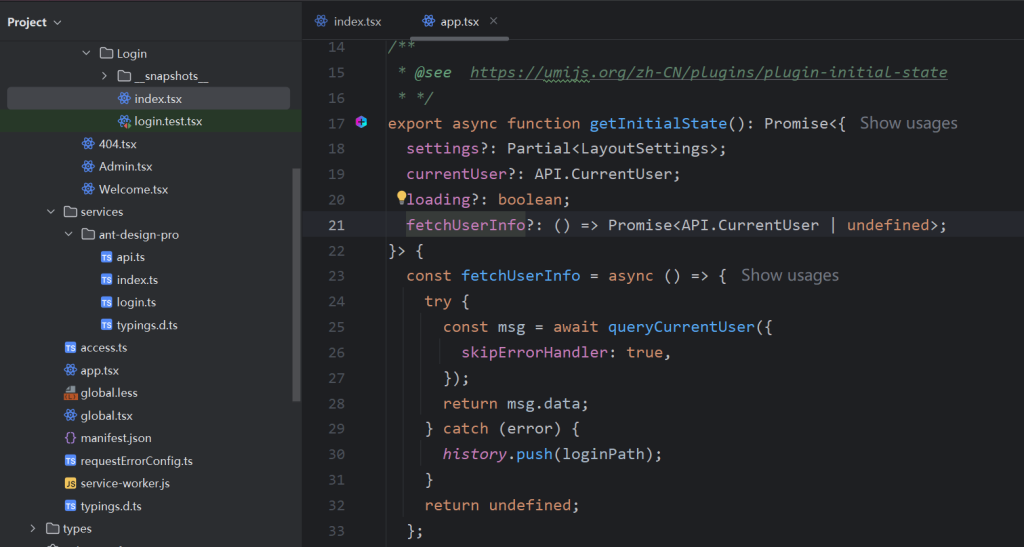The width and height of the screenshot is (1024, 547).
Task: Expand the __snapshots__ folder chevron
Action: [x=104, y=76]
